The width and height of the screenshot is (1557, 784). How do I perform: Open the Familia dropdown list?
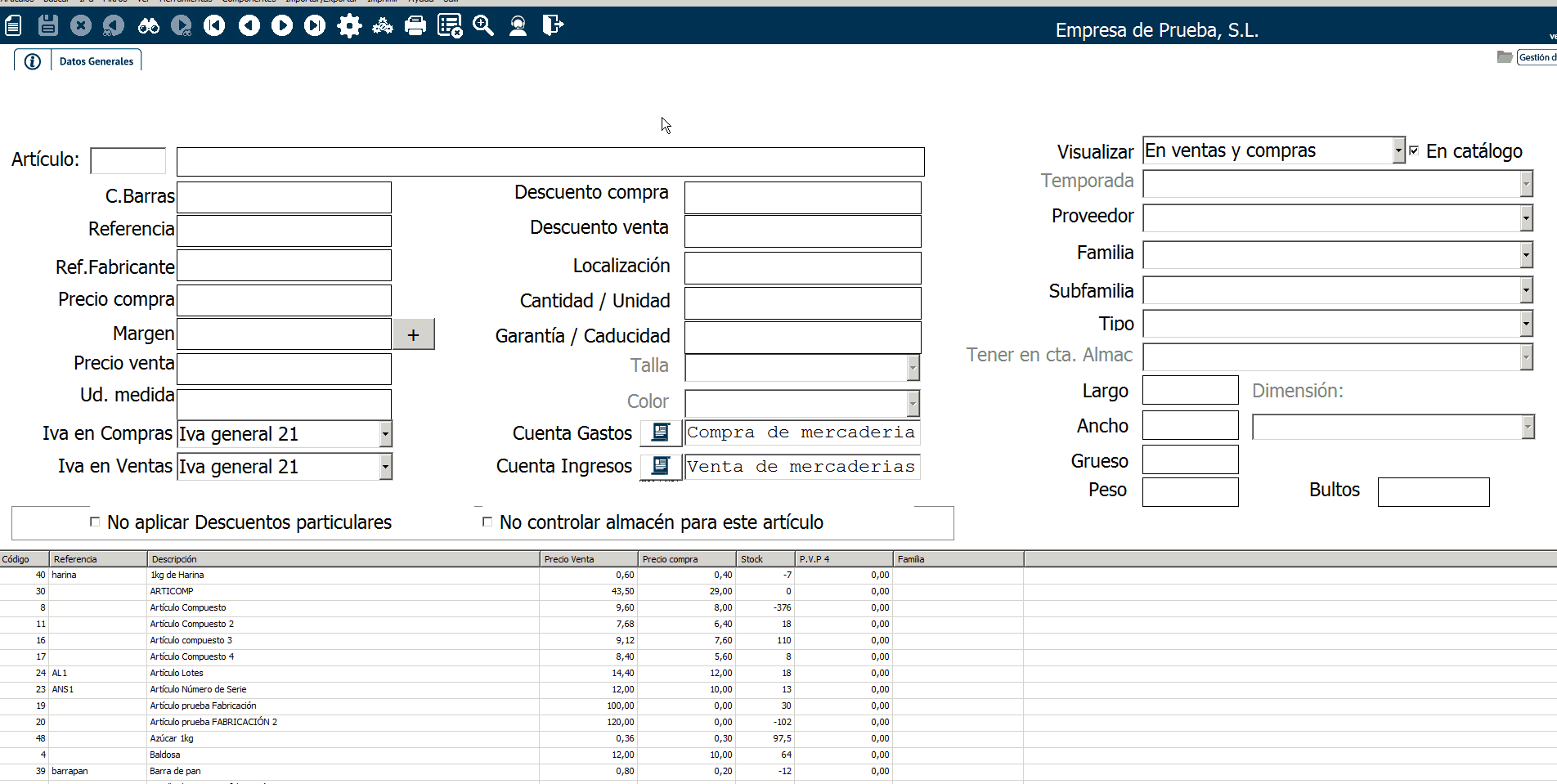[1526, 255]
